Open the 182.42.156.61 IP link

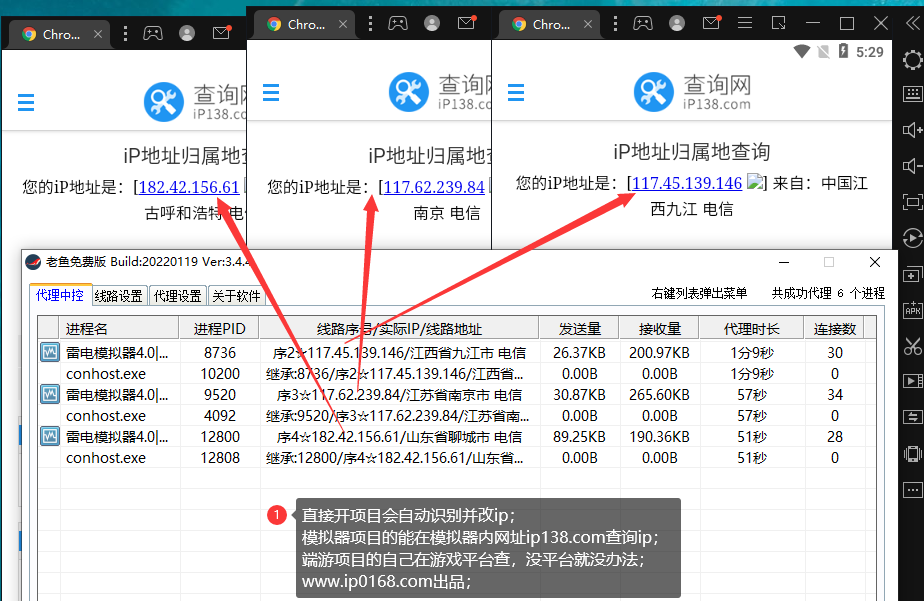point(189,187)
